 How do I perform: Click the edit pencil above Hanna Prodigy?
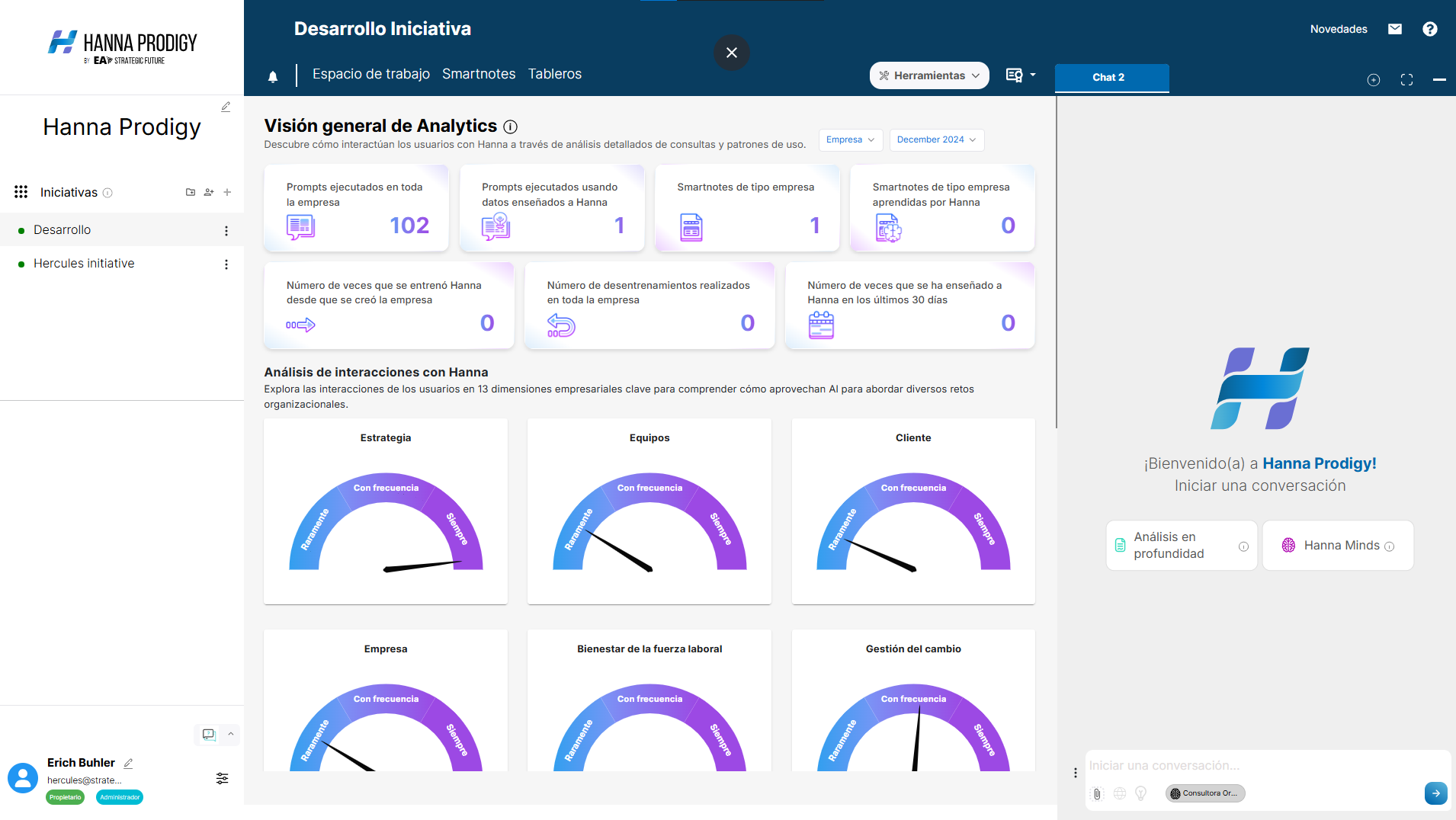[226, 107]
